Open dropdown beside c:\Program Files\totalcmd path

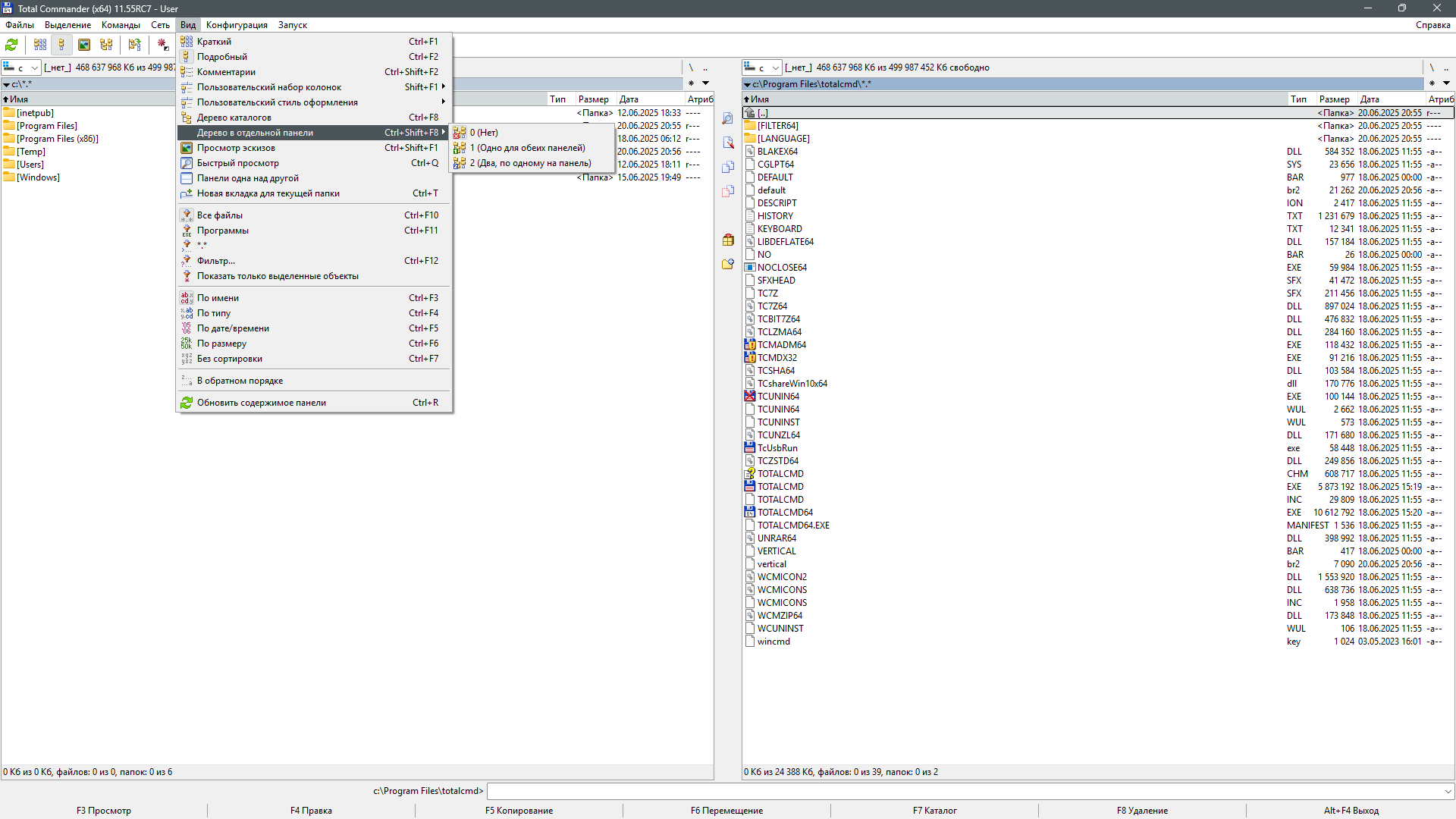pos(747,84)
